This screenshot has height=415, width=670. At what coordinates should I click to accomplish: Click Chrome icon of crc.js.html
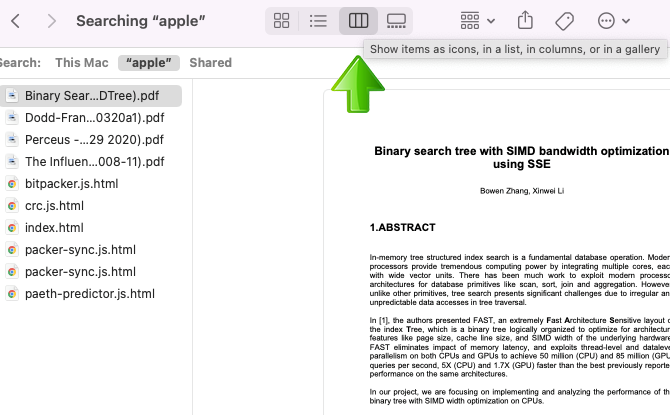12,206
